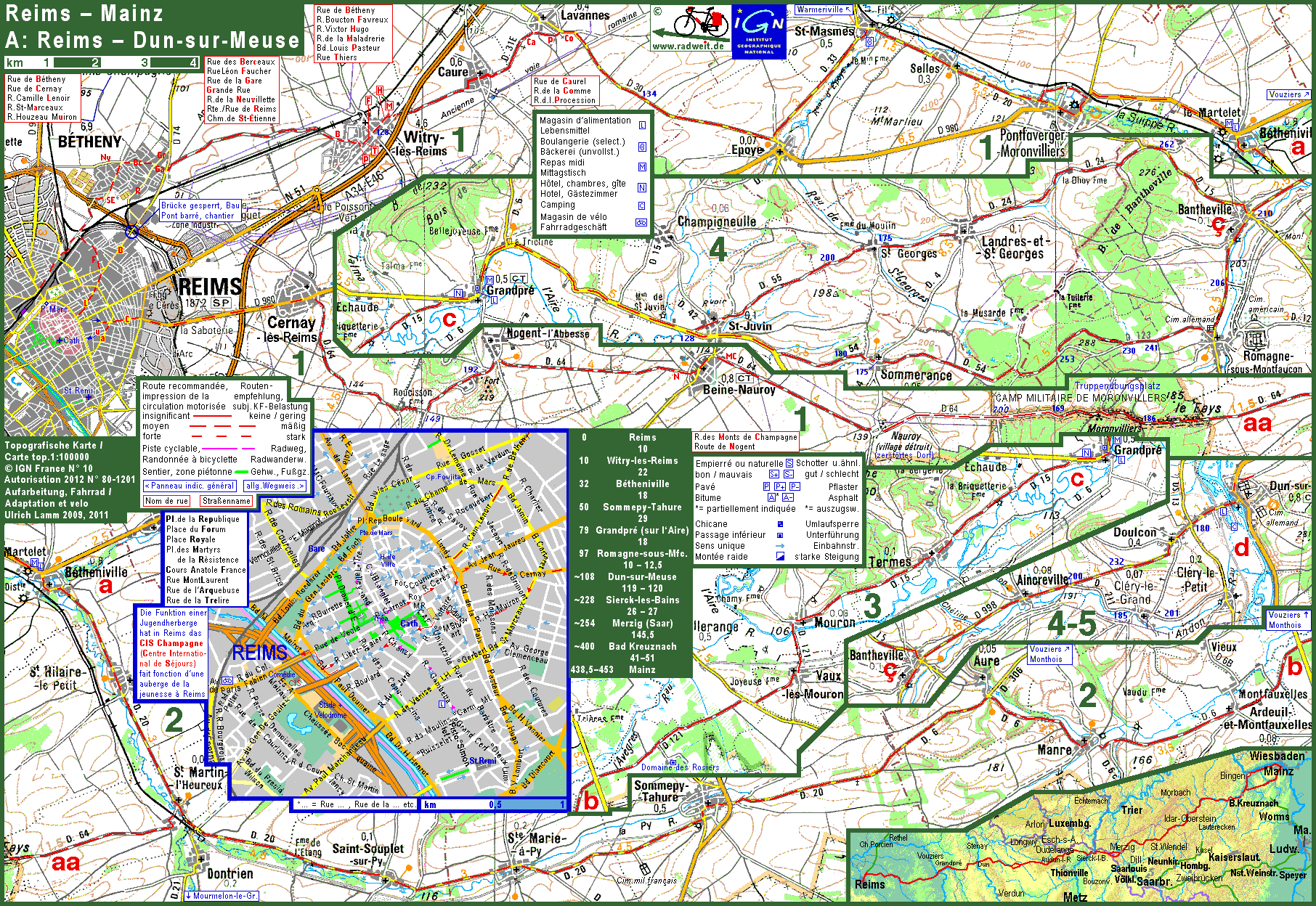Select the bakery legend icon beside Boulangerie

(642, 147)
